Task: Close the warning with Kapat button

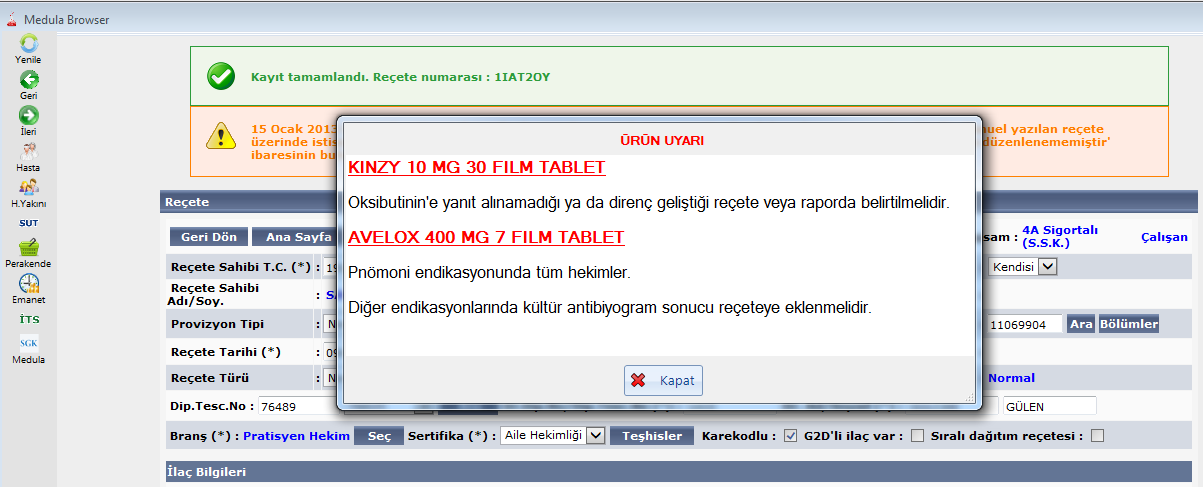Action: (x=664, y=381)
